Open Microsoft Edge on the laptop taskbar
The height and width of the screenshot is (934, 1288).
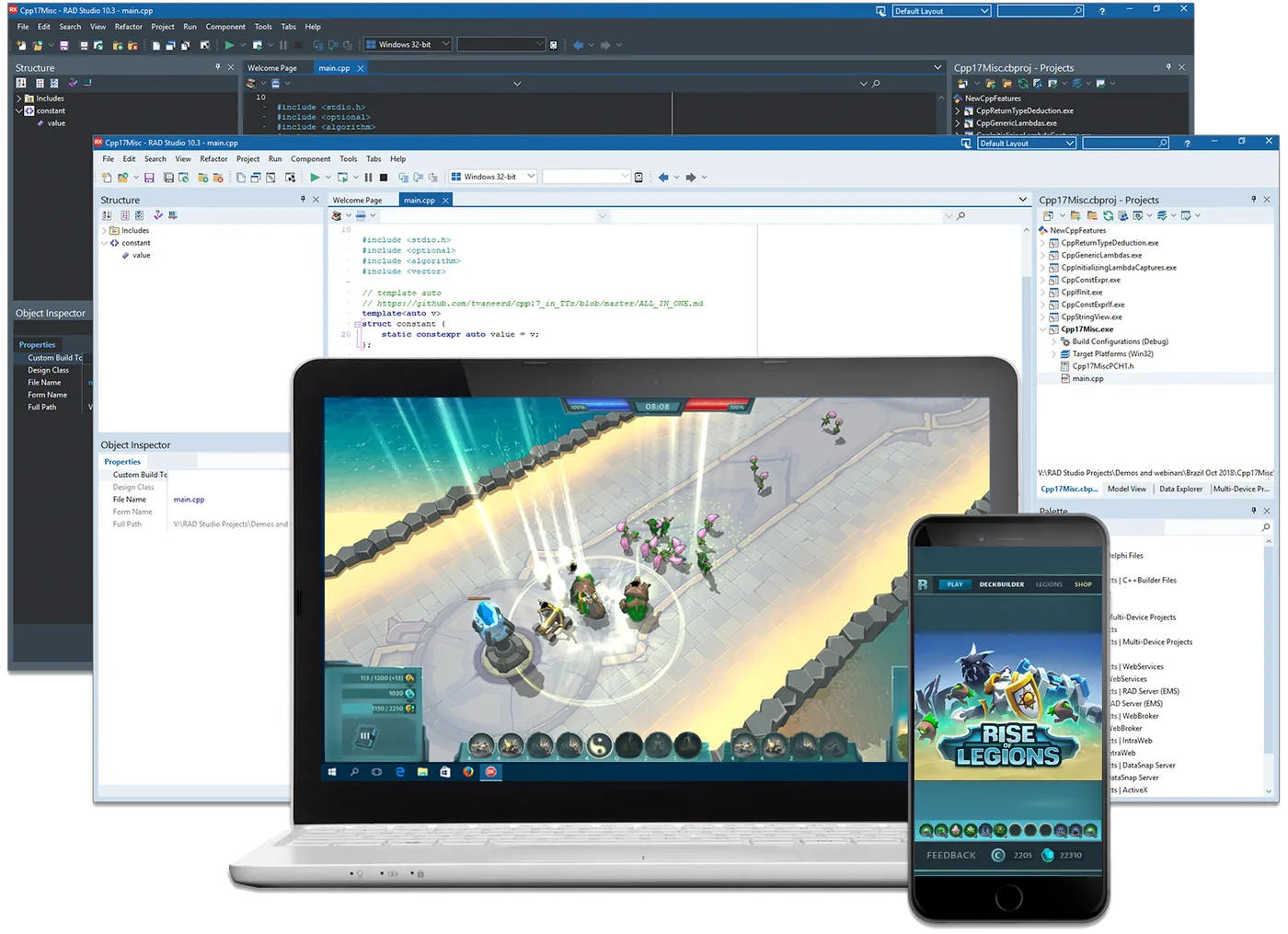[x=400, y=772]
